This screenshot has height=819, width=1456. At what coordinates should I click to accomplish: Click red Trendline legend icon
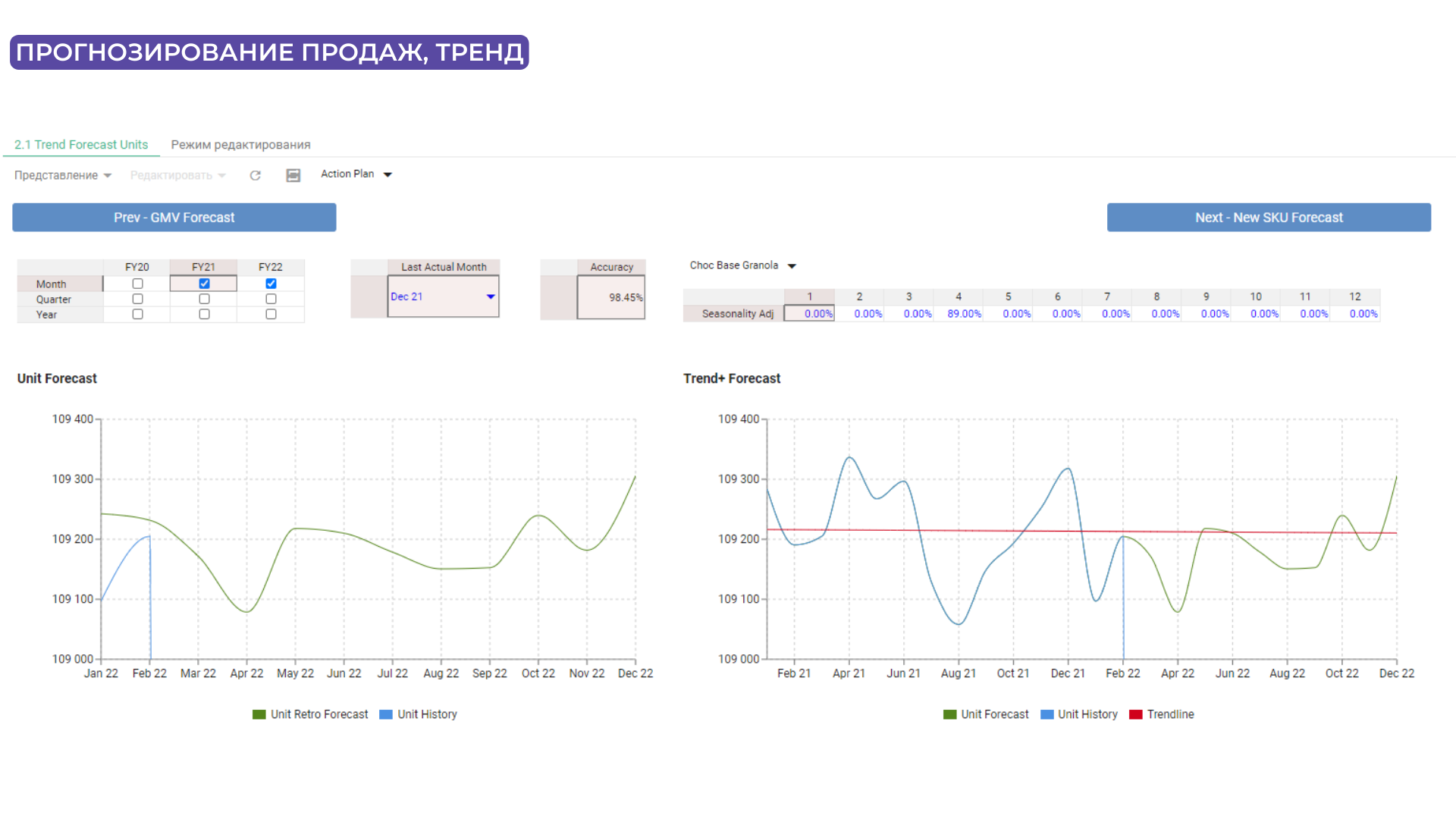[1135, 714]
